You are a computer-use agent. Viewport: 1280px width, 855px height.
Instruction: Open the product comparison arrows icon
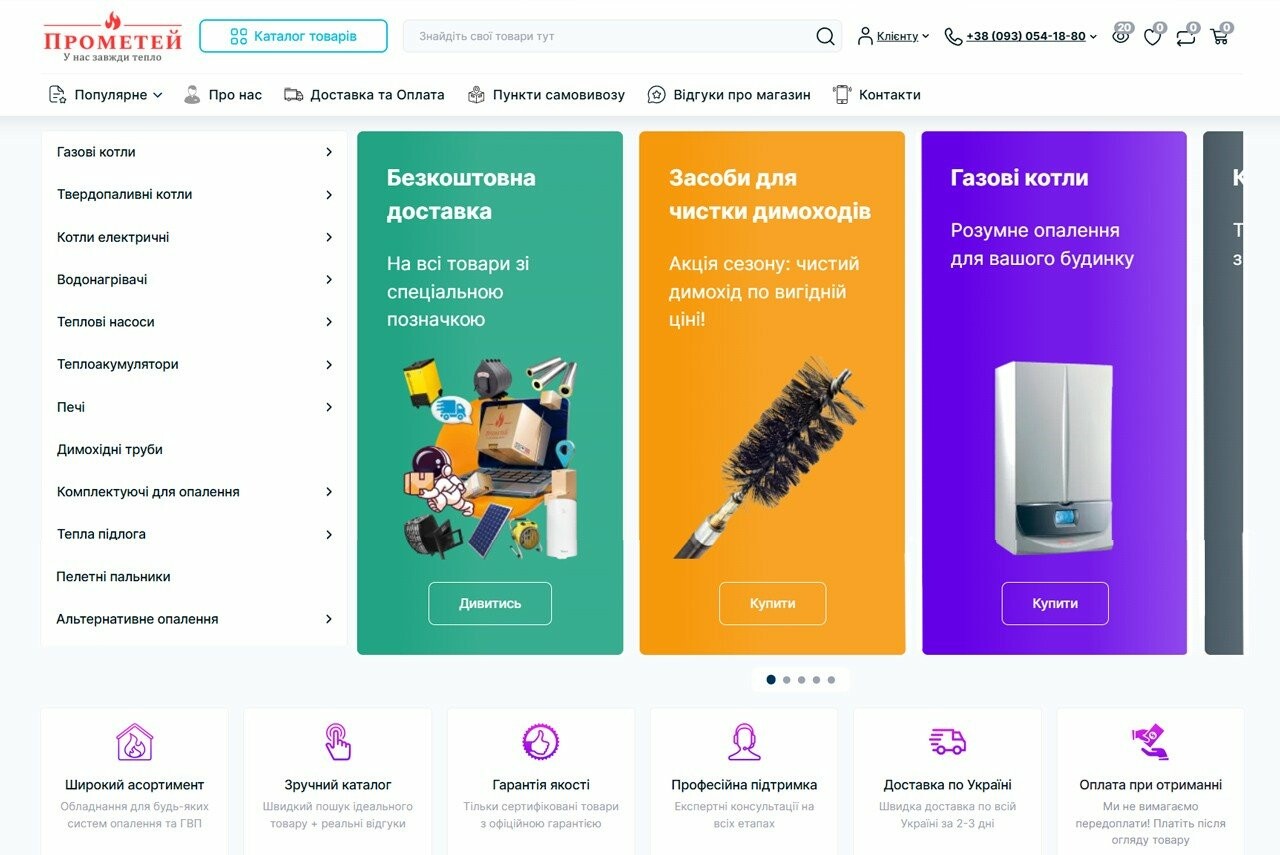coord(1186,37)
